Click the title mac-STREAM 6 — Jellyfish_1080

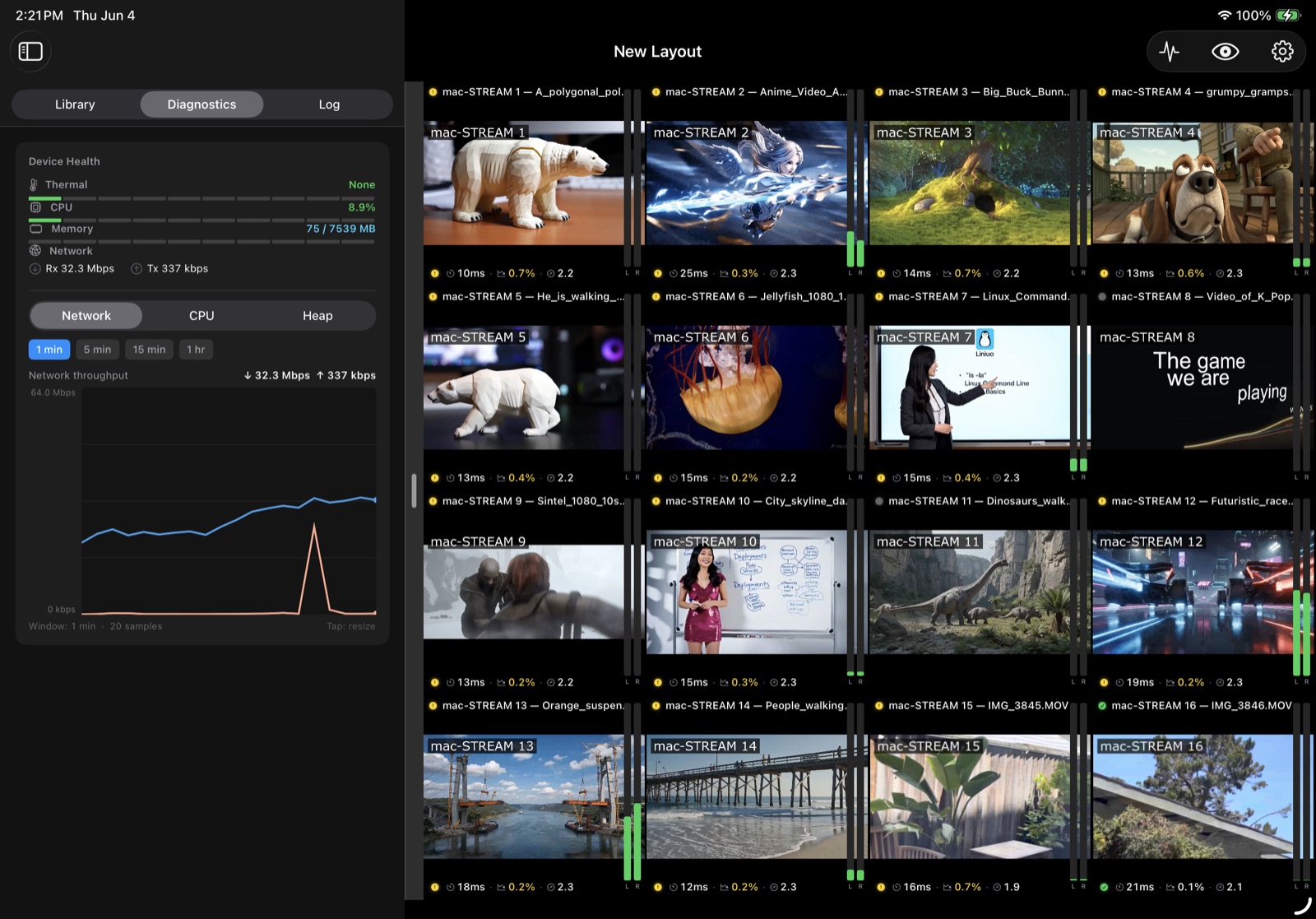[x=755, y=297]
